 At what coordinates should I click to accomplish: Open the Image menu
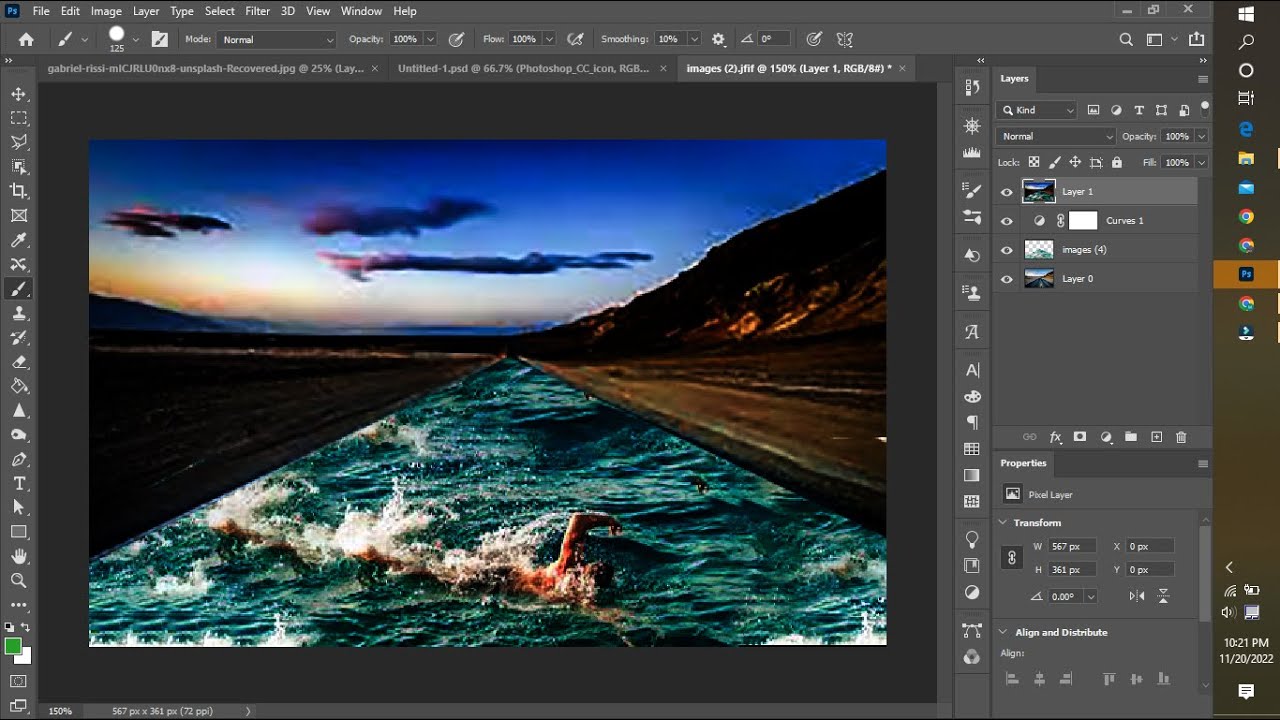(x=106, y=11)
